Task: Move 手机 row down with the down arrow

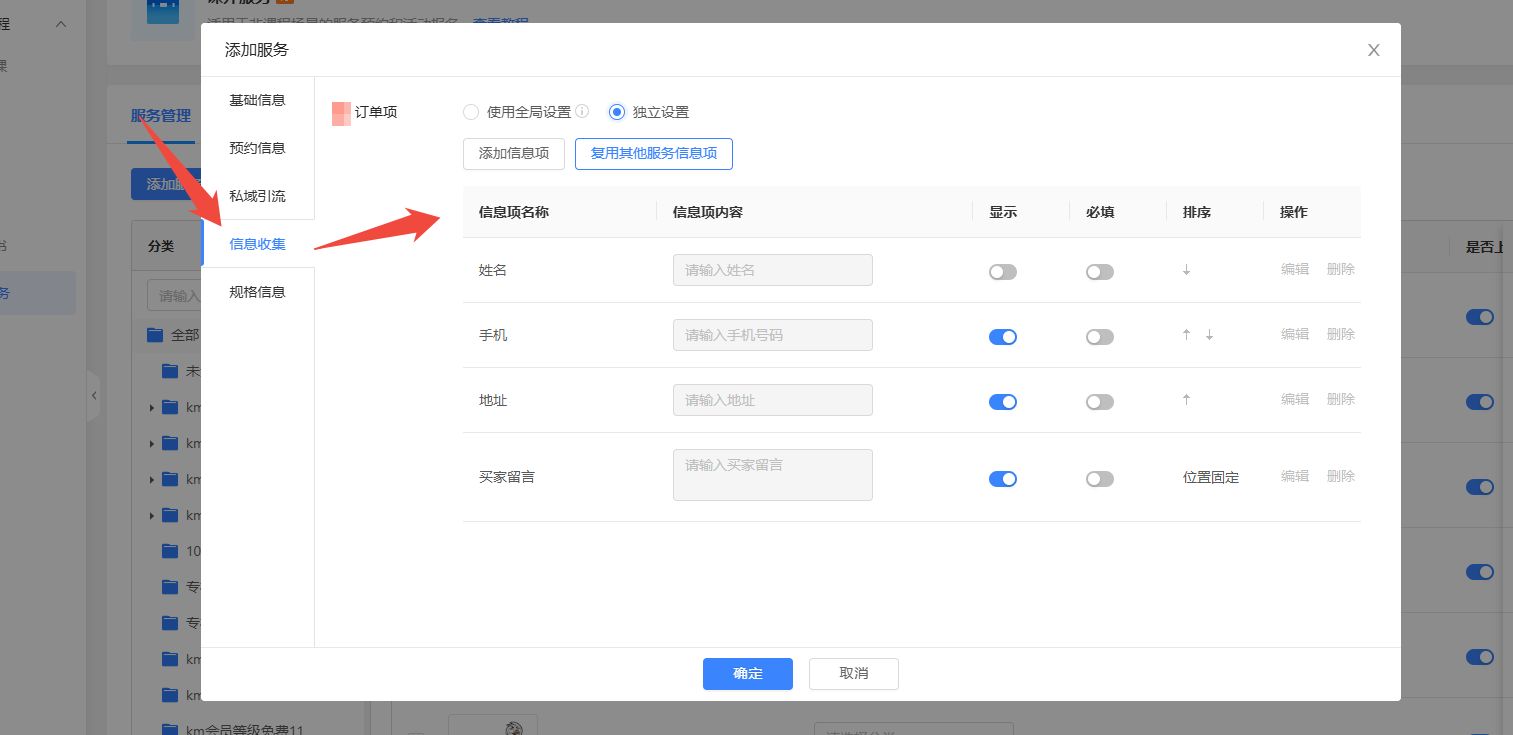Action: pyautogui.click(x=1209, y=335)
